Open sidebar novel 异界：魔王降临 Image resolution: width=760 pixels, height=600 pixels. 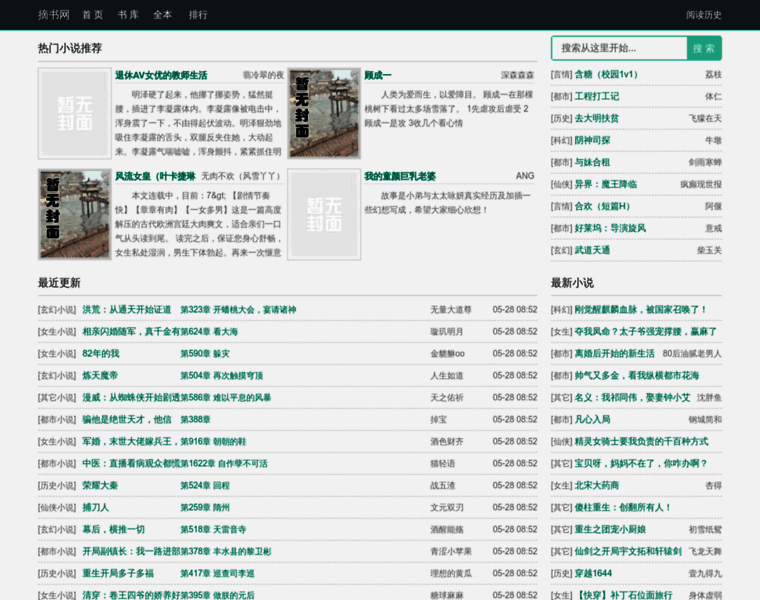606,184
